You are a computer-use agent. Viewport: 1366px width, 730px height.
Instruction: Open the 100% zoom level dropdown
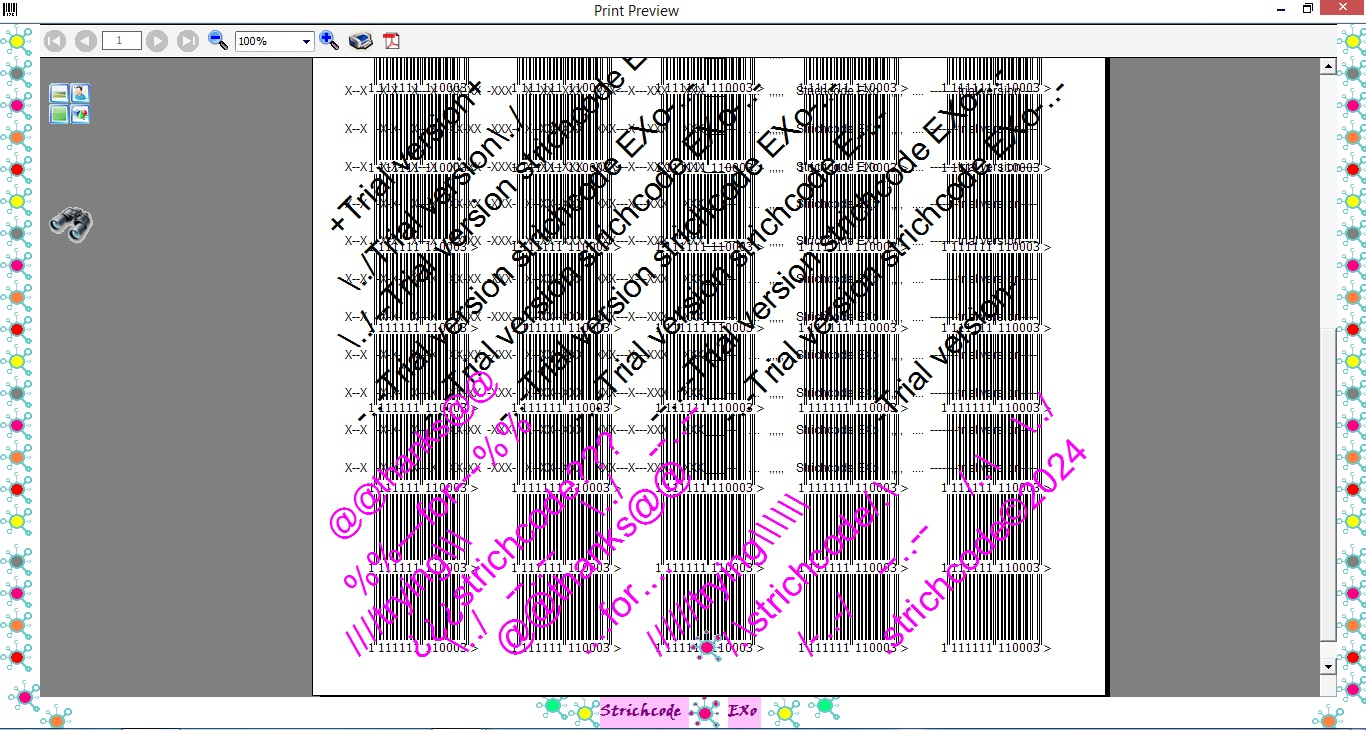tap(306, 42)
